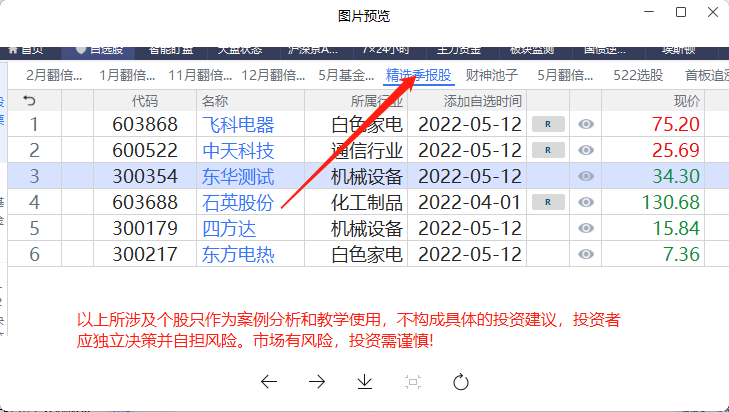Open the 522选股 tab
This screenshot has height=412, width=729.
(x=638, y=75)
